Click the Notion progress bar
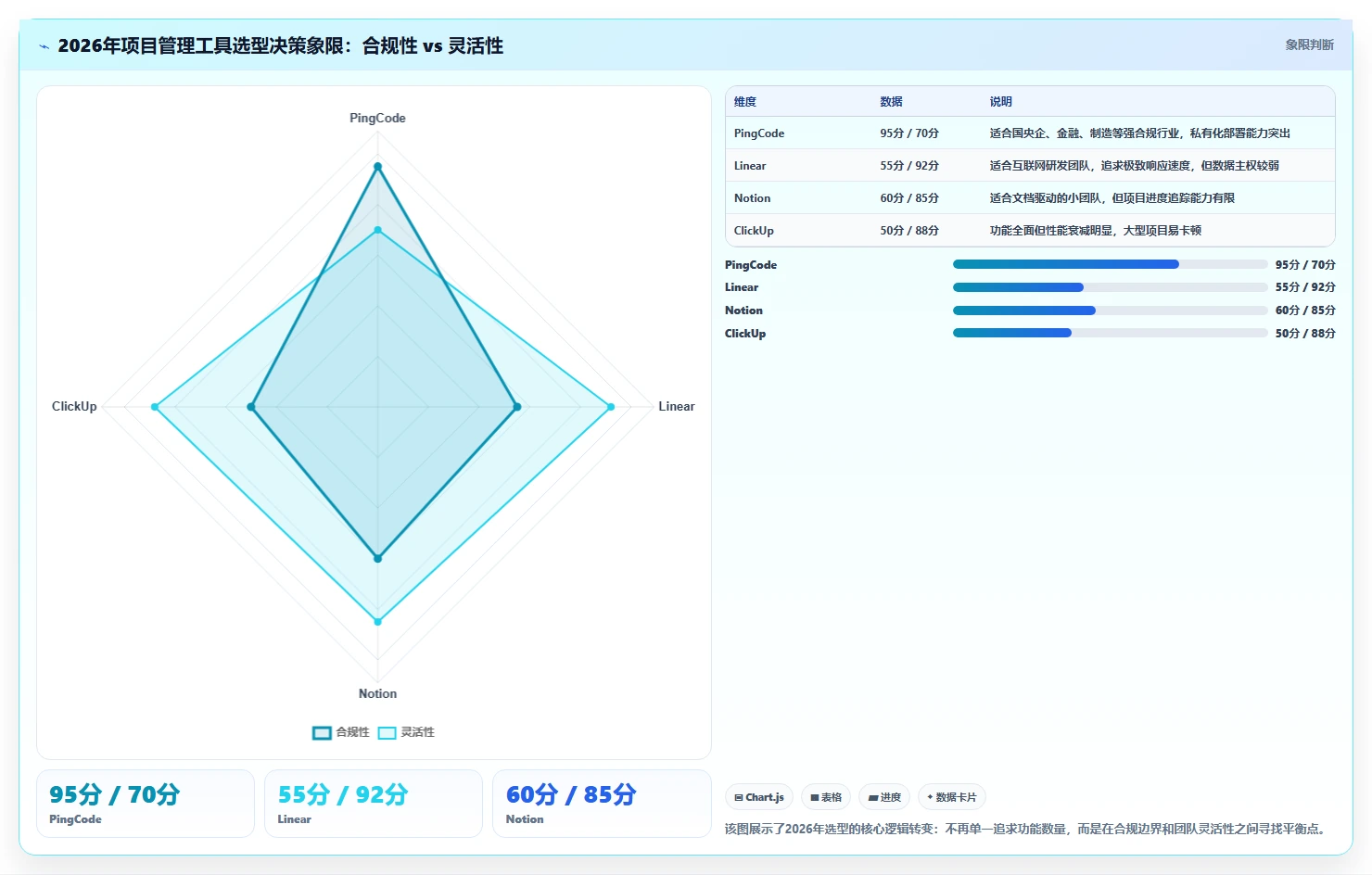The image size is (1372, 875). pyautogui.click(x=1110, y=311)
